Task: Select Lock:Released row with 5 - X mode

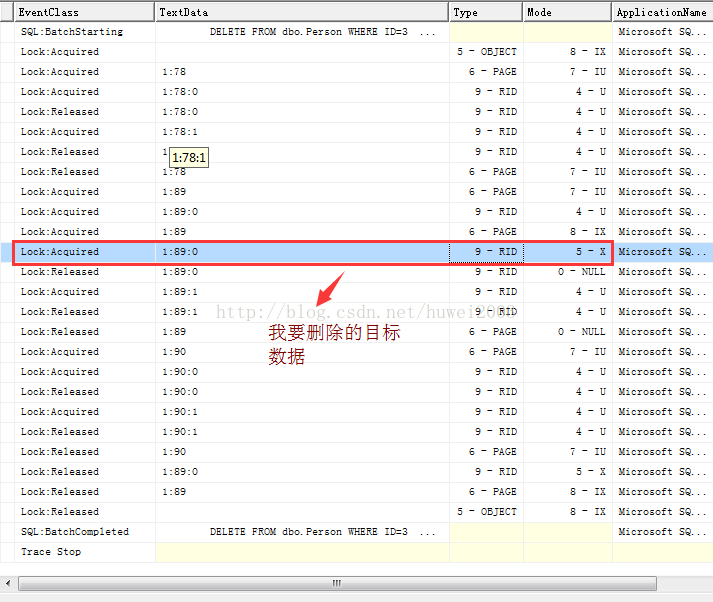Action: coord(356,472)
